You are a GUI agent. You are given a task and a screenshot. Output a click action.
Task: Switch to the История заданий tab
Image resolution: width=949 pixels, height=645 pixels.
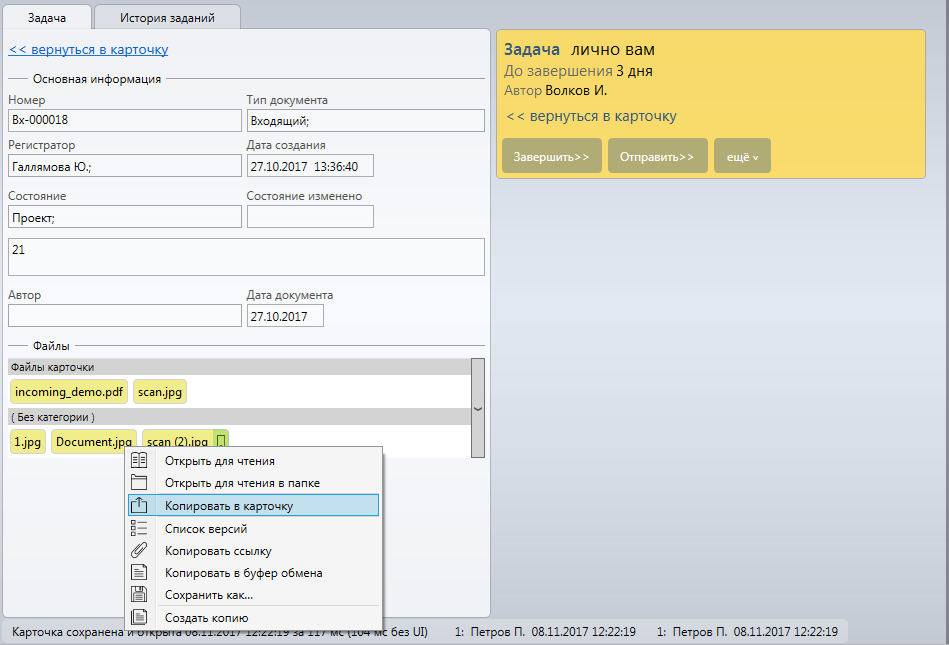167,17
